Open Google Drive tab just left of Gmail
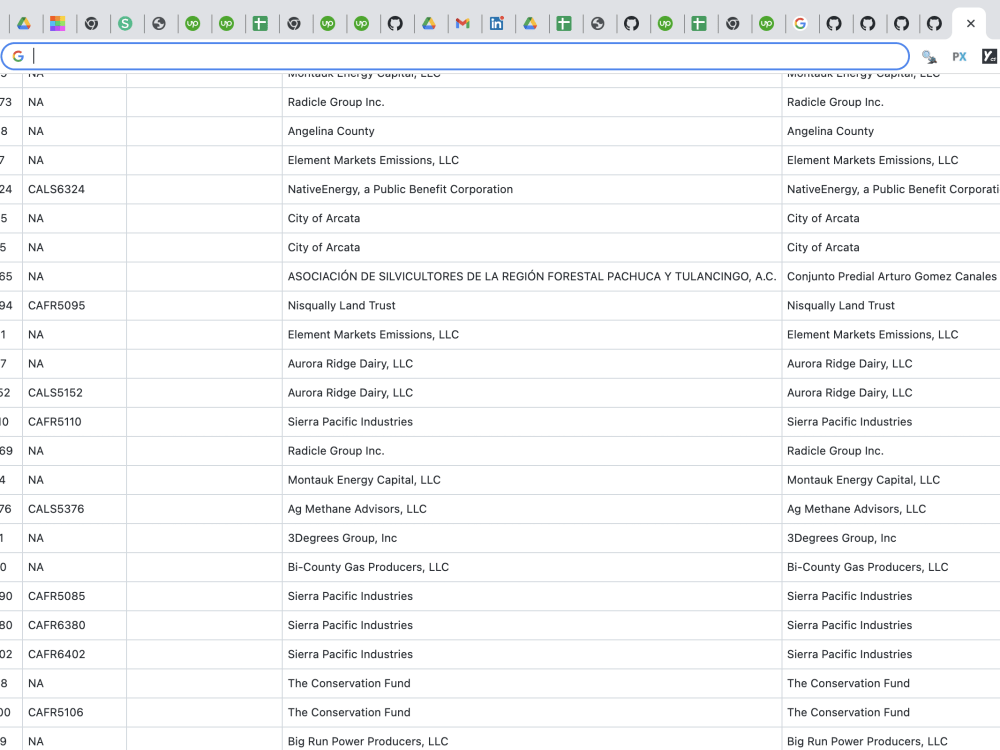Screen dimensions: 1000x750 (429, 24)
